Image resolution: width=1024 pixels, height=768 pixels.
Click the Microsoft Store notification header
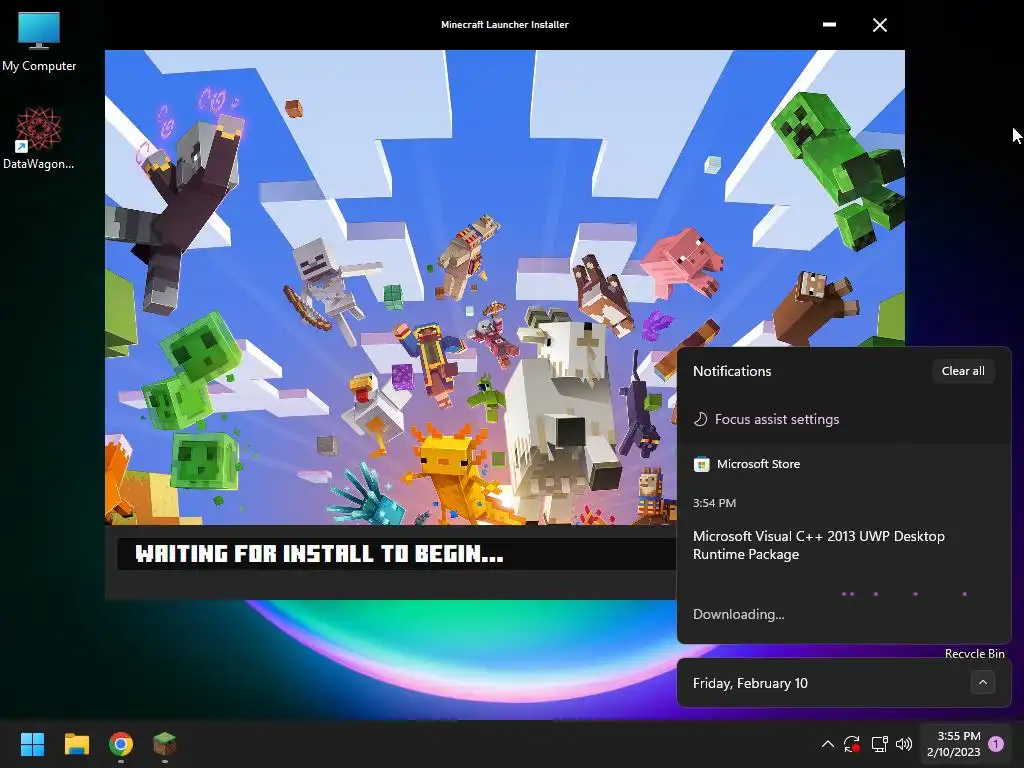click(758, 464)
